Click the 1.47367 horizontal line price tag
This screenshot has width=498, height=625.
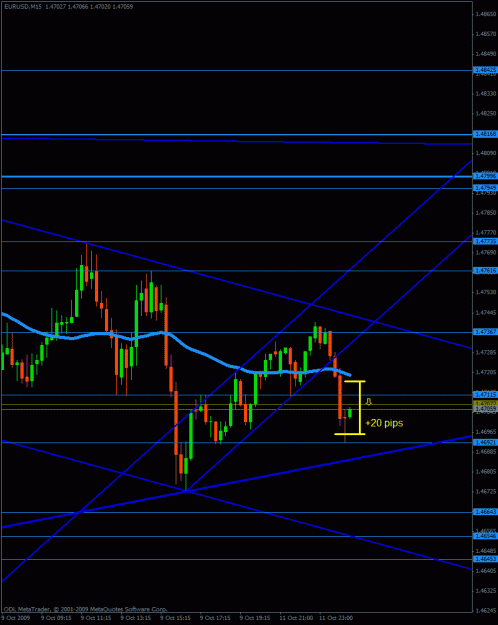click(x=485, y=332)
